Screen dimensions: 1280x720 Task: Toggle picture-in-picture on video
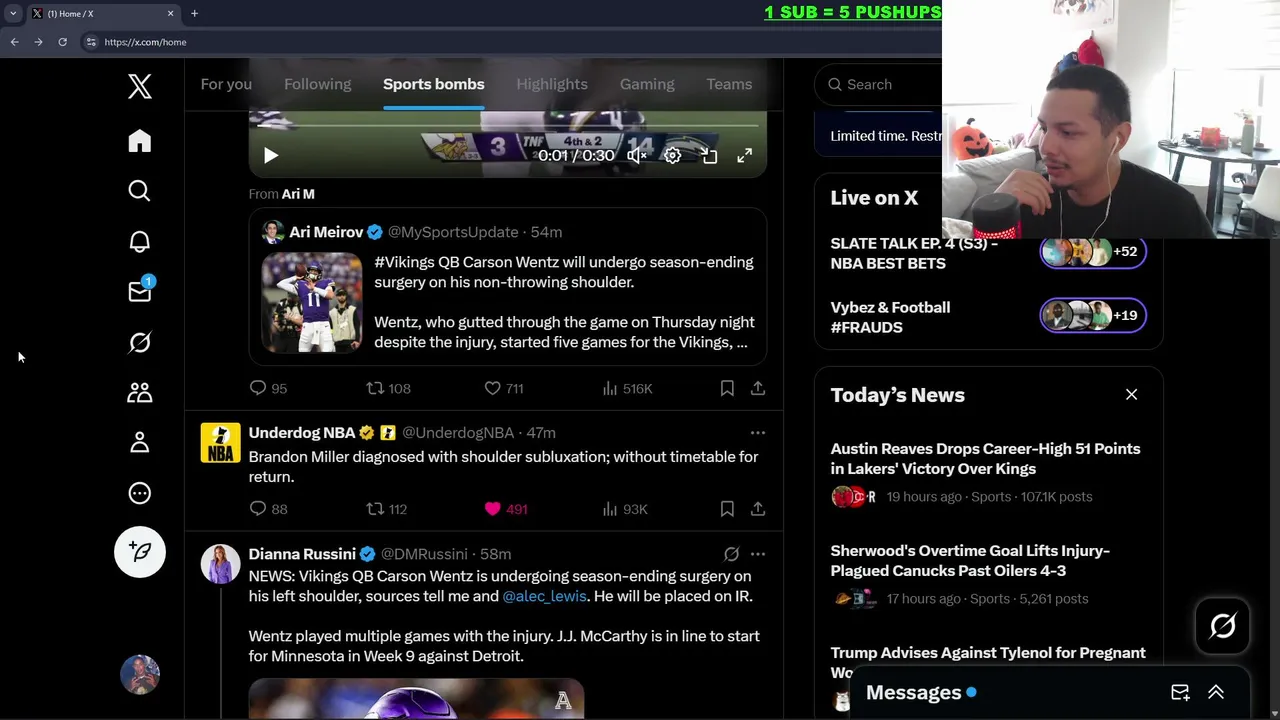(709, 155)
